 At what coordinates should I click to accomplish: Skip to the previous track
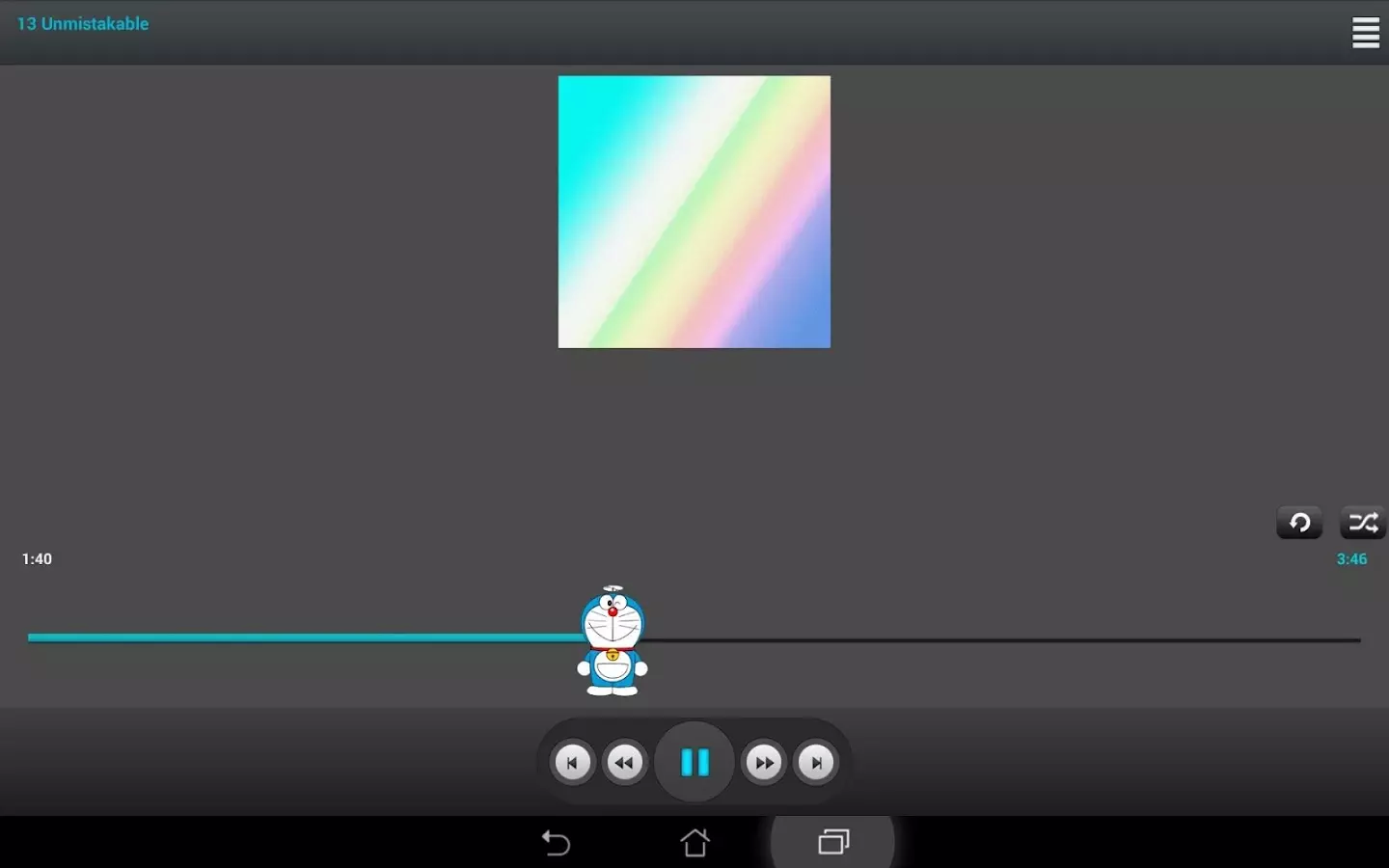572,763
